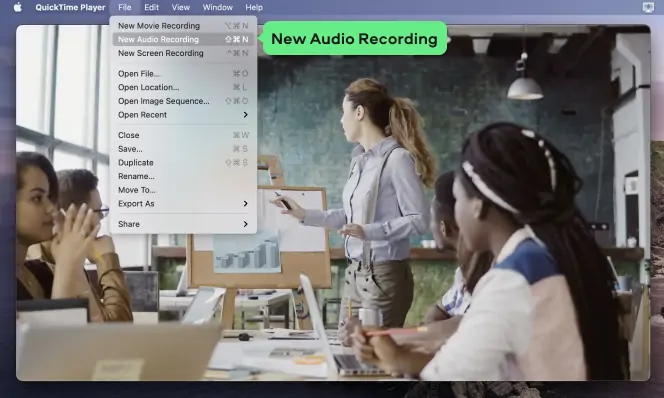Expand the Open Recent submenu arrow
Image resolution: width=664 pixels, height=398 pixels.
[x=246, y=115]
